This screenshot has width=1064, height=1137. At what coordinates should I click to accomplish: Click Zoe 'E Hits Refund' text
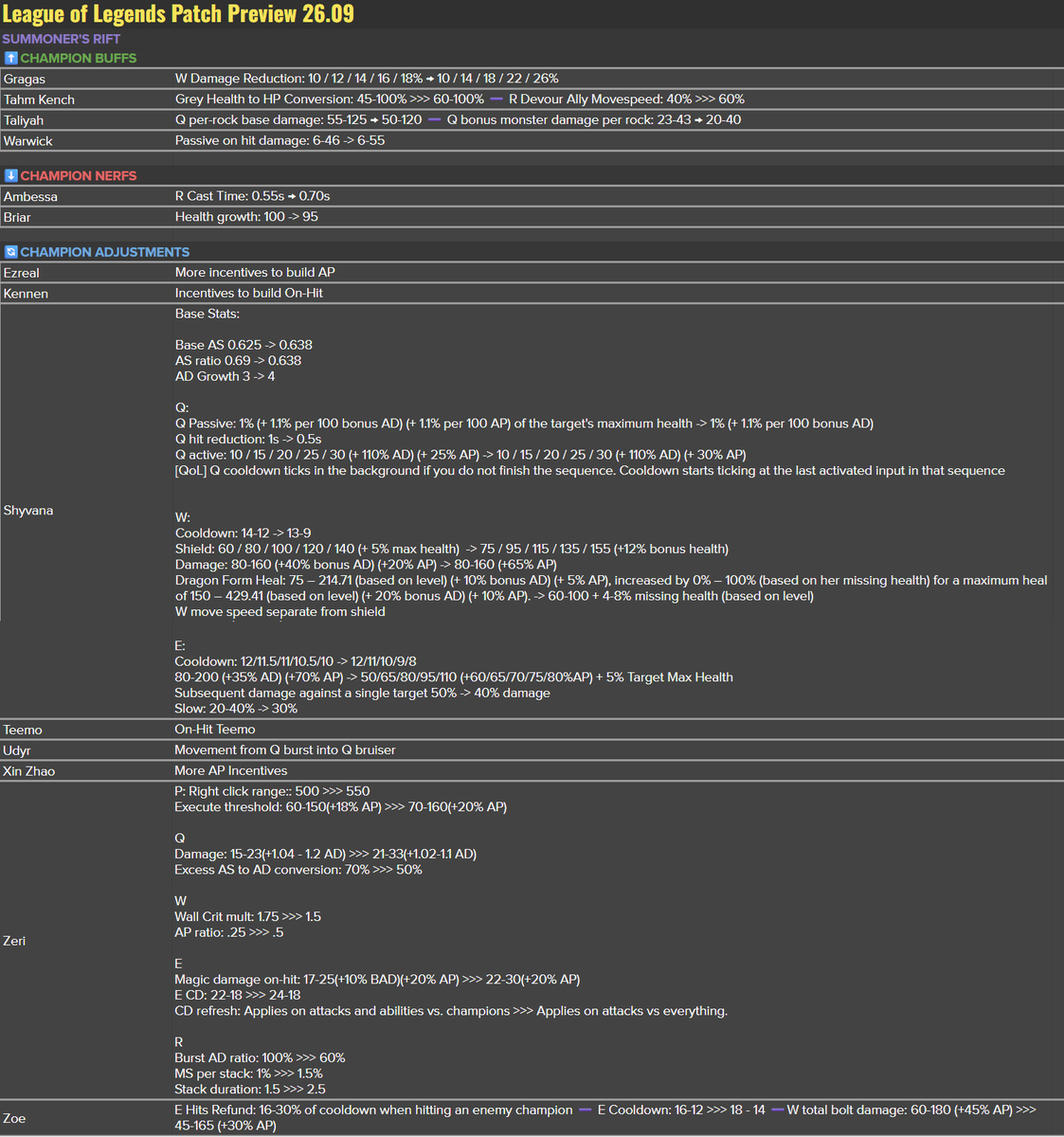click(x=373, y=1110)
